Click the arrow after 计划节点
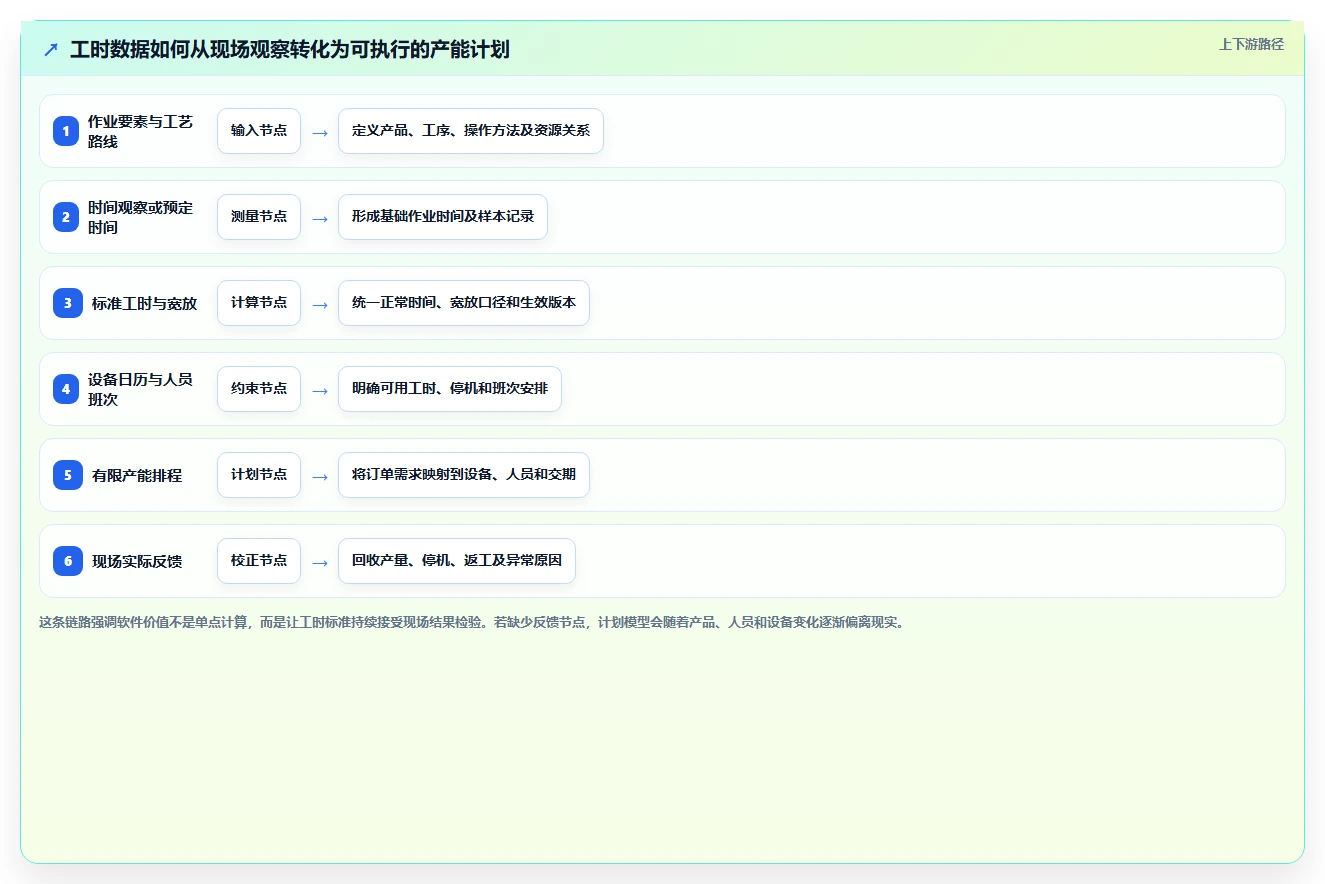The image size is (1325, 884). point(320,476)
